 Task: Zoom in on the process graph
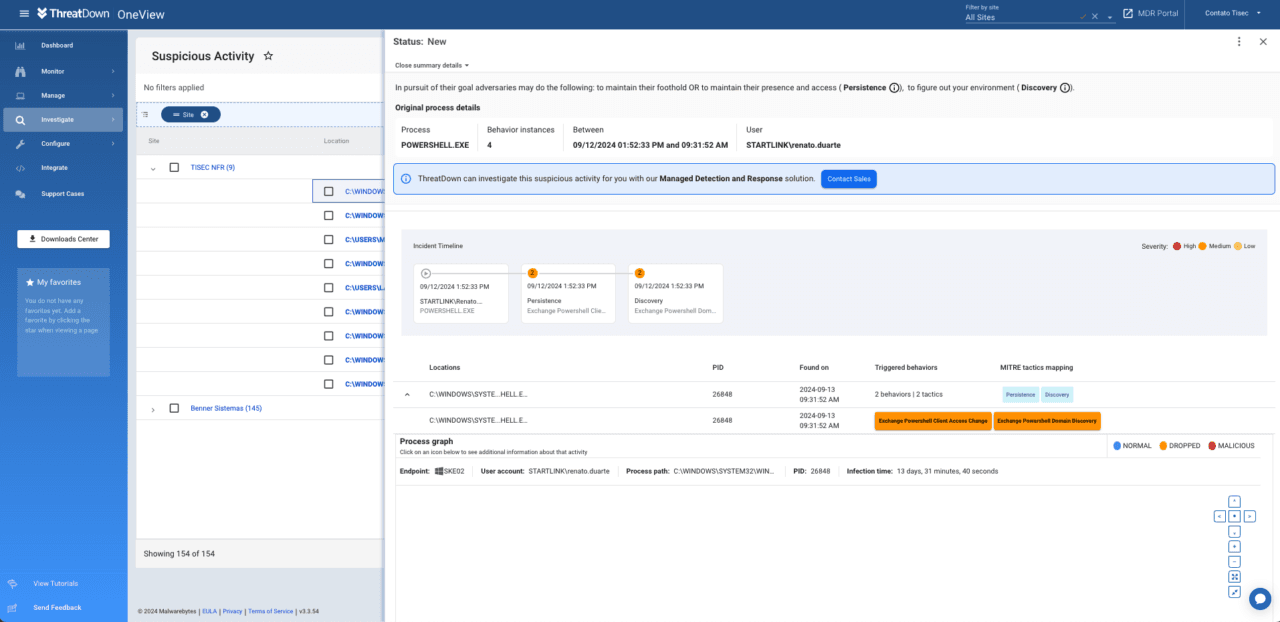click(1234, 546)
